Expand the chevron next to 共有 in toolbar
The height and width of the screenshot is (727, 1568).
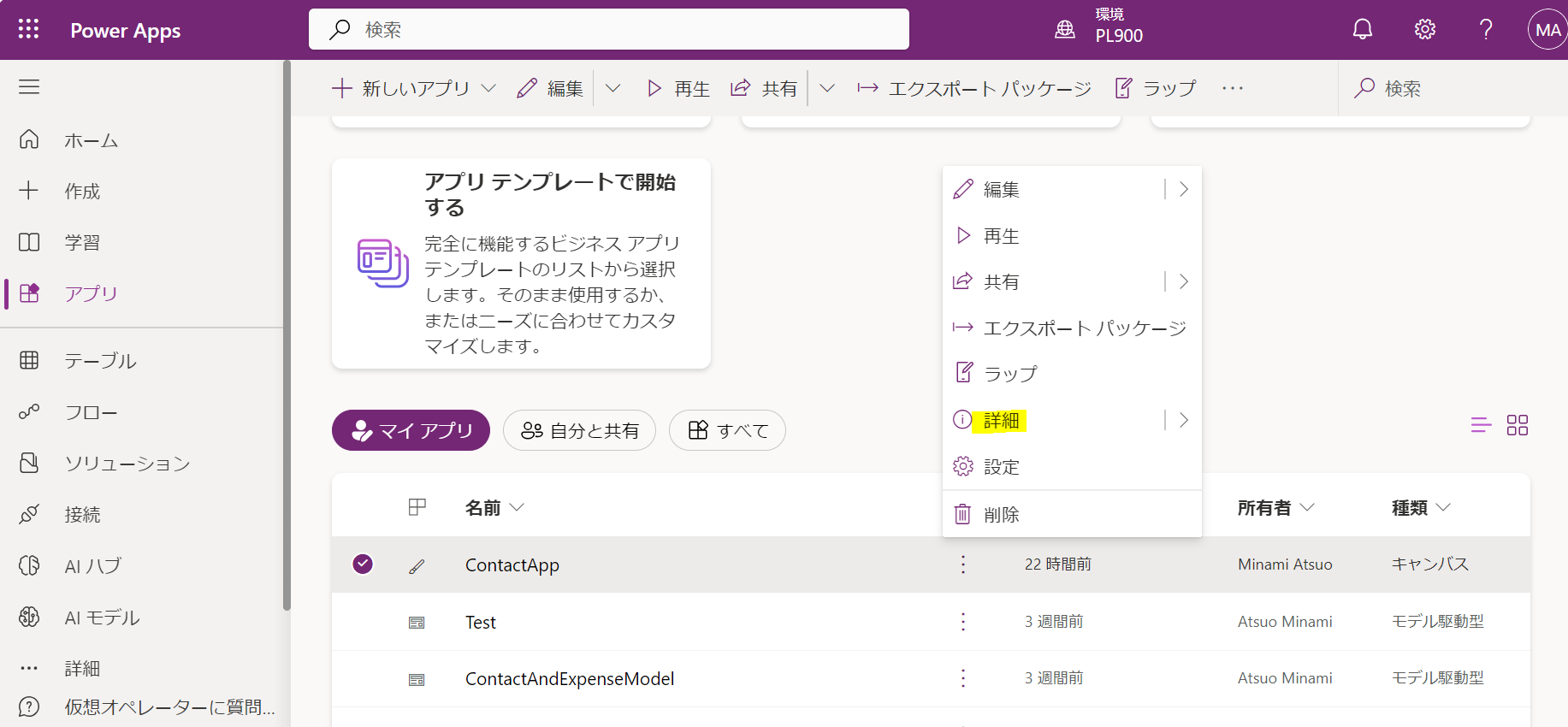tap(827, 88)
